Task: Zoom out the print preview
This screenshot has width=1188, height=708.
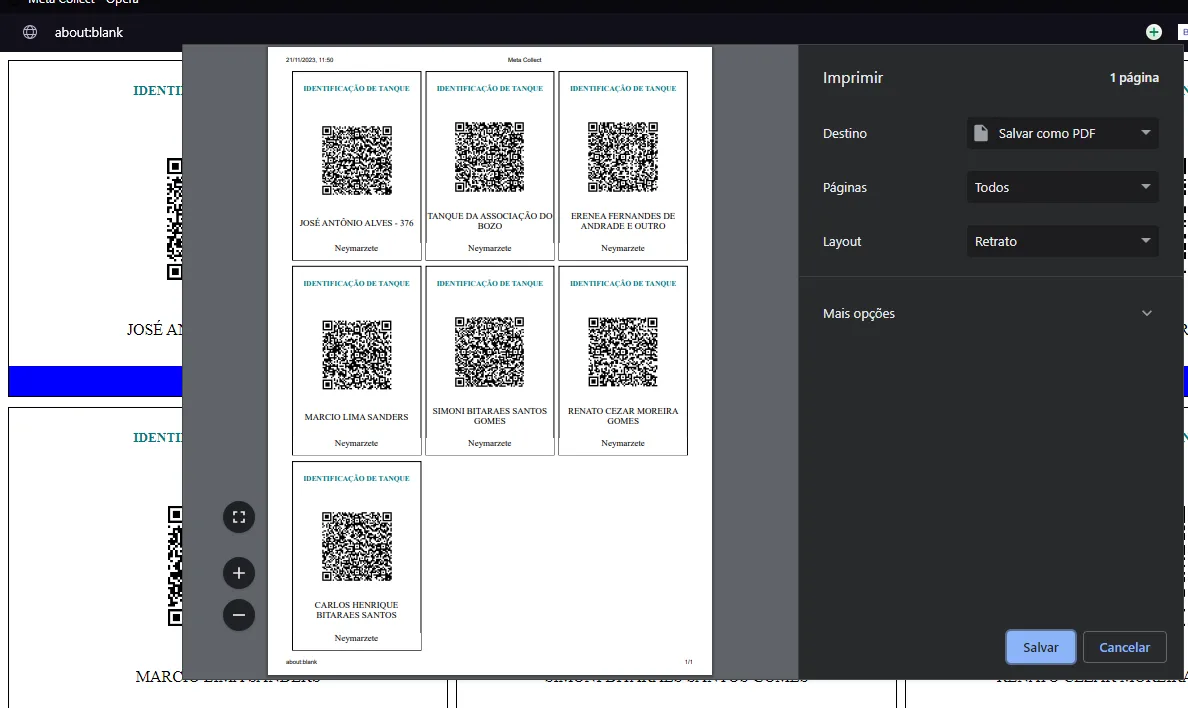Action: click(x=239, y=615)
